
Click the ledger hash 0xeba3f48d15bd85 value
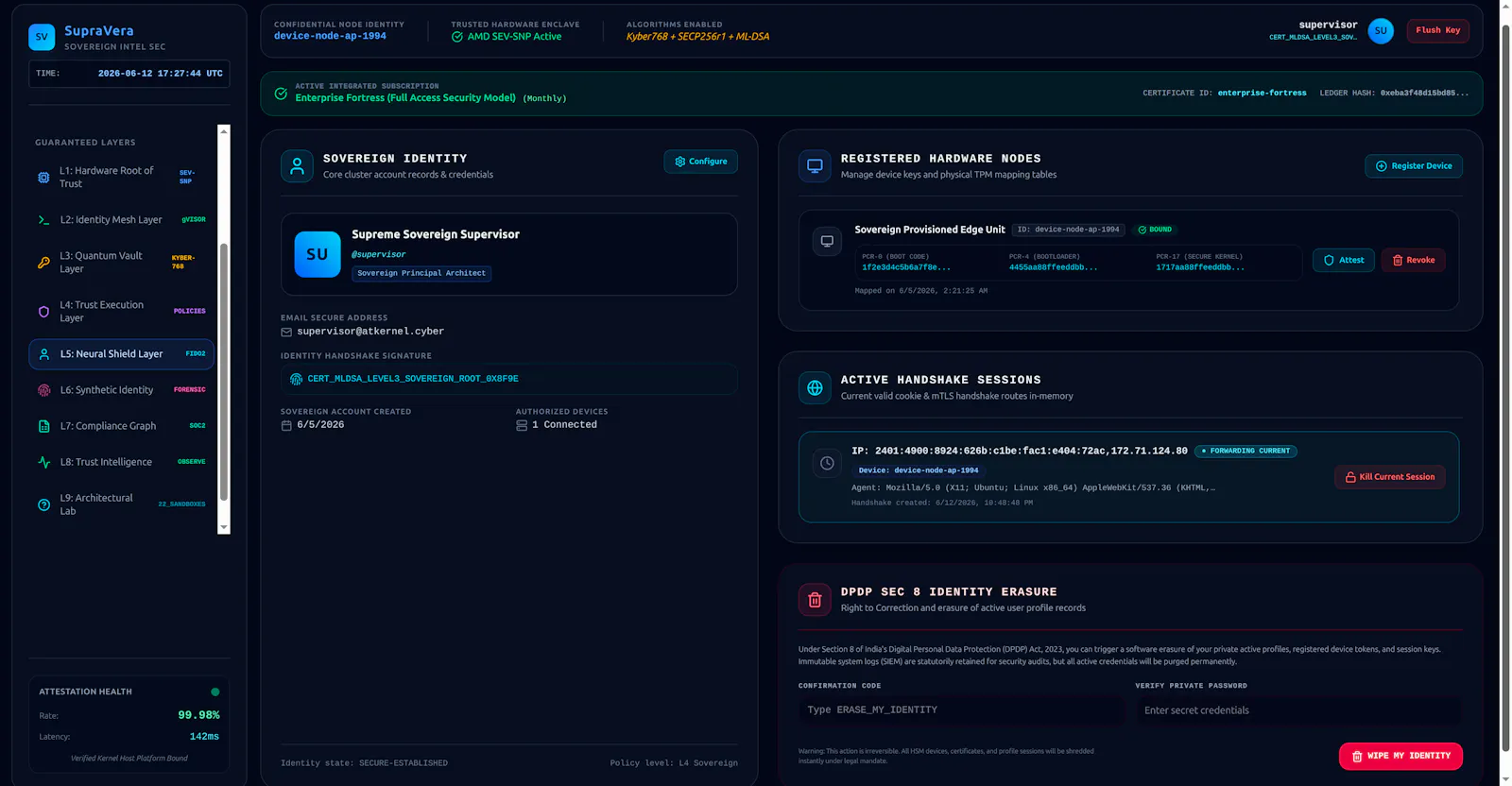tap(1424, 94)
